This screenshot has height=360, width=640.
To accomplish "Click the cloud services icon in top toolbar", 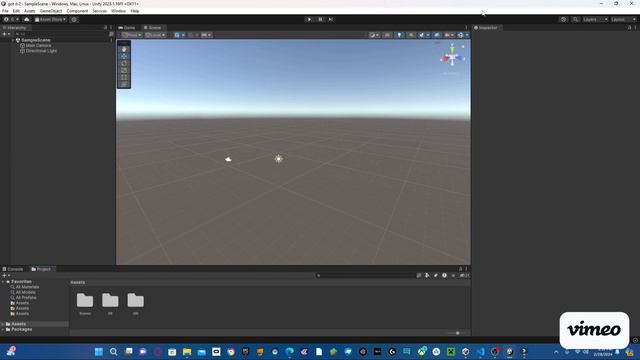I will [x=27, y=20].
